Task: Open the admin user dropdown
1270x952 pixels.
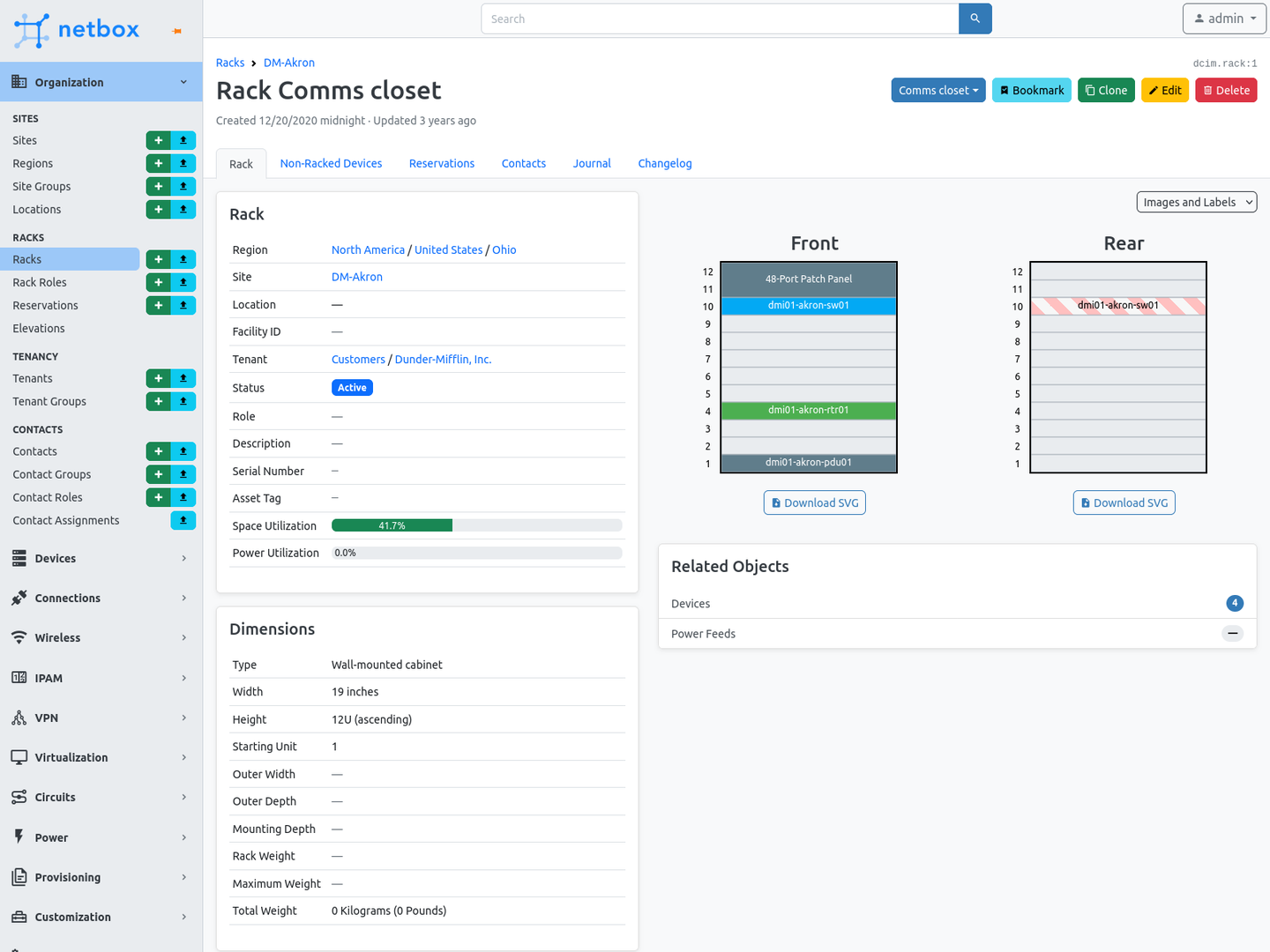Action: point(1224,19)
